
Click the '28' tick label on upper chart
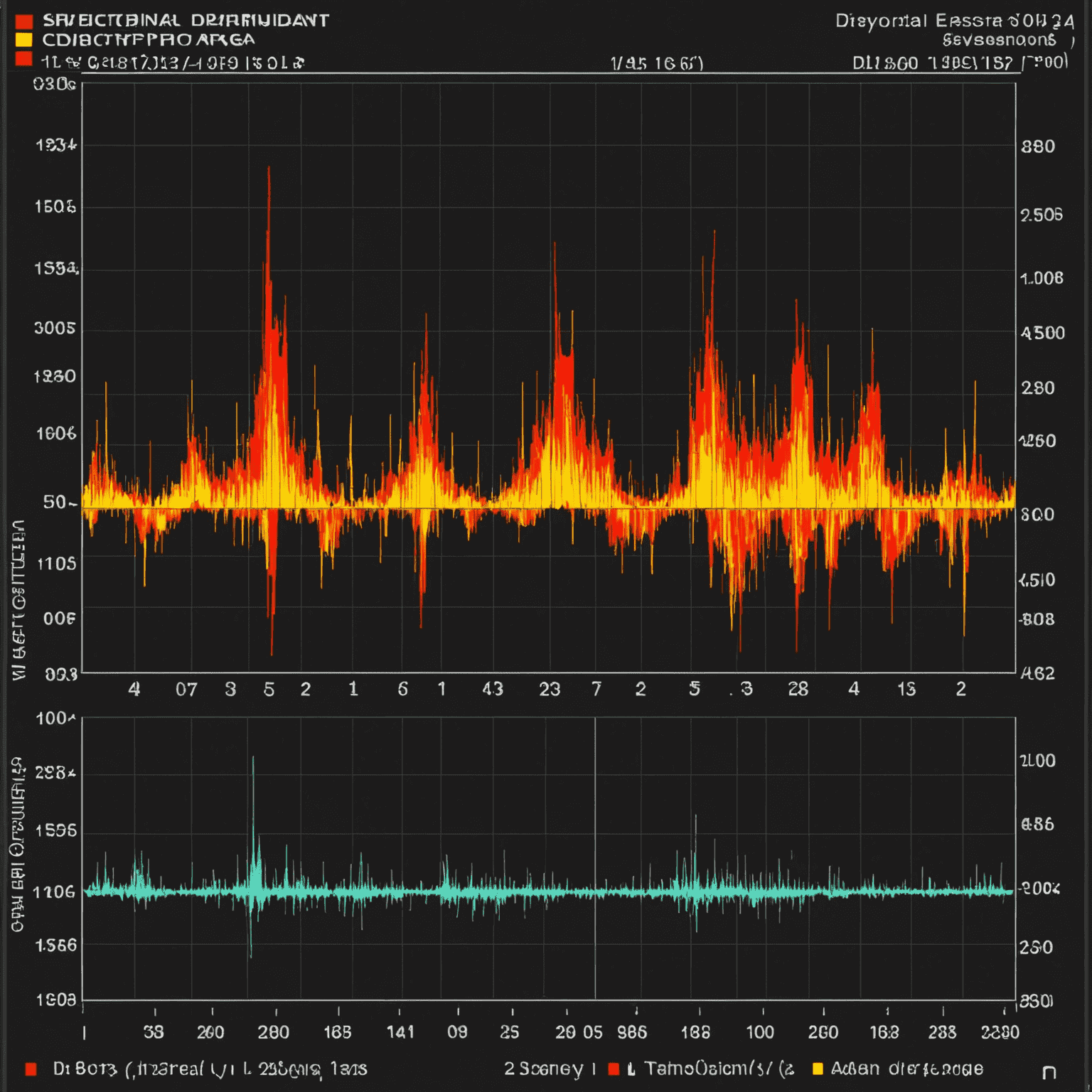click(798, 689)
